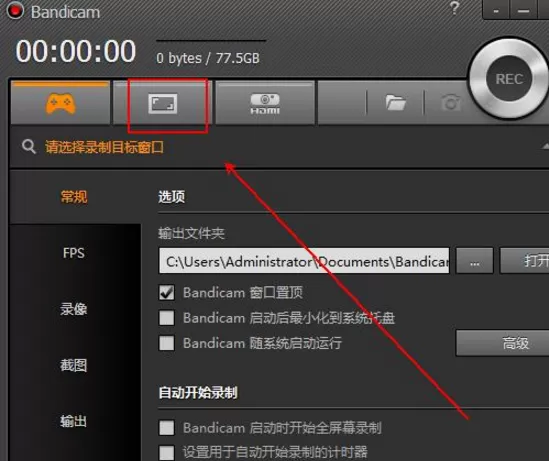Switch to screen rectangle recording mode

tap(162, 104)
